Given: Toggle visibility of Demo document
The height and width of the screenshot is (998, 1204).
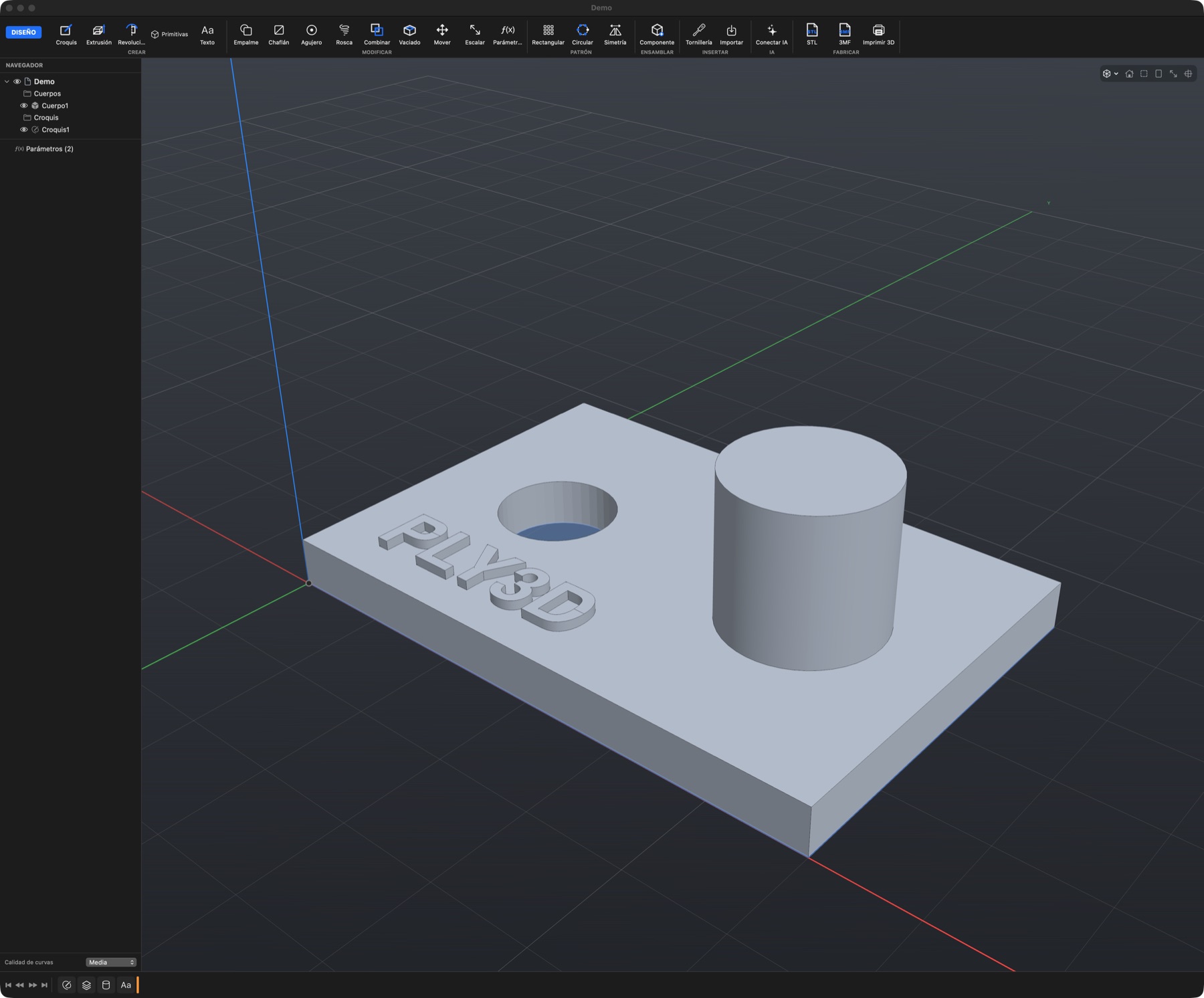Looking at the screenshot, I should 17,82.
